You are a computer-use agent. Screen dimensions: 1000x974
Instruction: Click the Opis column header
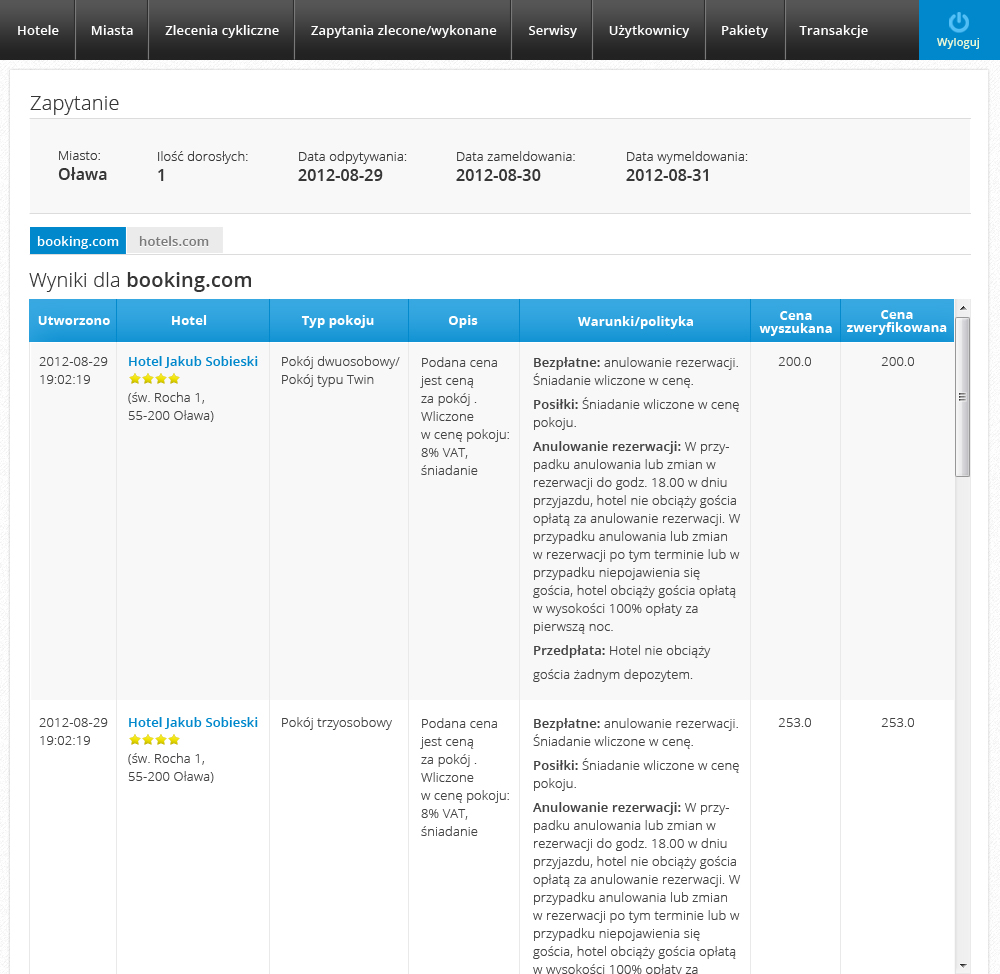click(463, 320)
